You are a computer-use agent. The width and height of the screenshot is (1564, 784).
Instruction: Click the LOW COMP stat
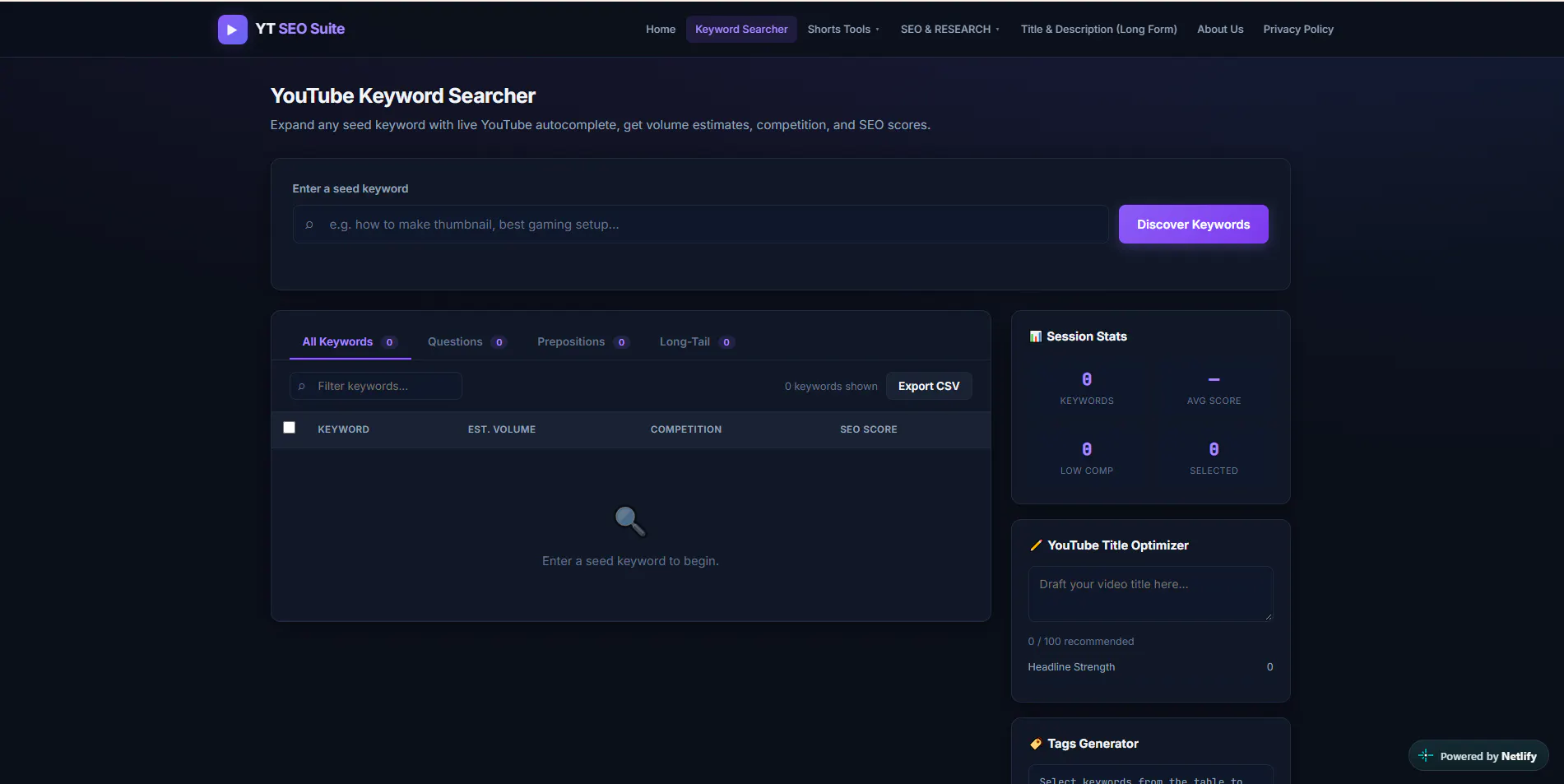click(x=1087, y=458)
